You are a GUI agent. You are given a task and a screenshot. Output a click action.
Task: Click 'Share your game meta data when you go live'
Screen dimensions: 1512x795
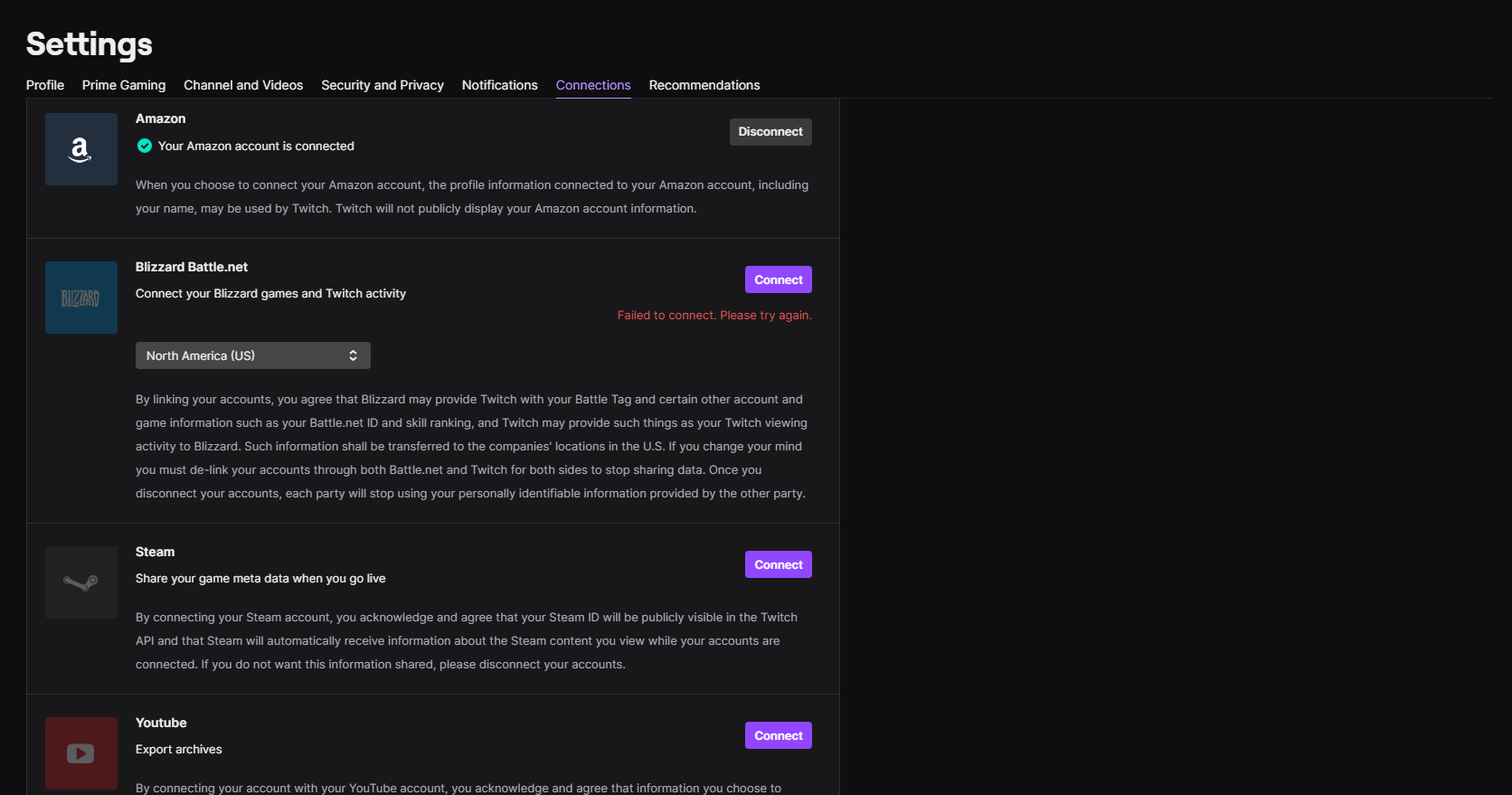(260, 578)
